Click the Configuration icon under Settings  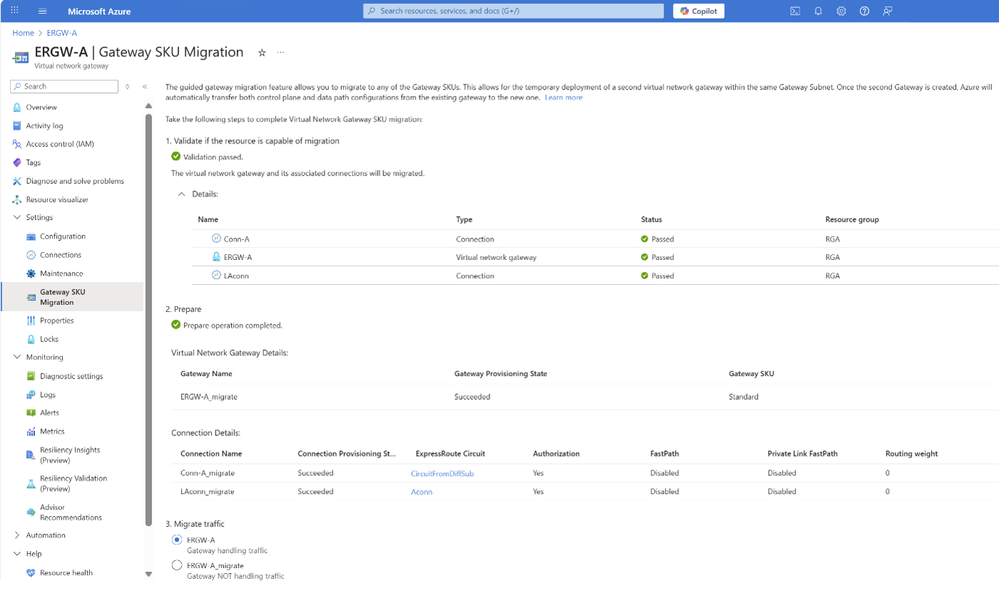point(31,236)
